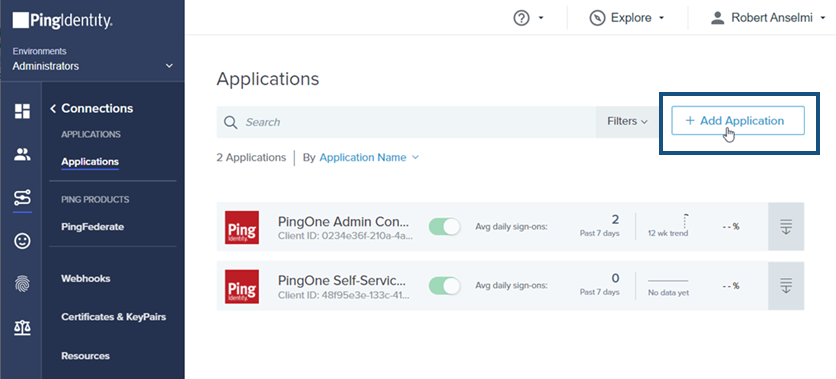The width and height of the screenshot is (836, 379).
Task: Open the balance scale icon in sidebar
Action: point(22,327)
